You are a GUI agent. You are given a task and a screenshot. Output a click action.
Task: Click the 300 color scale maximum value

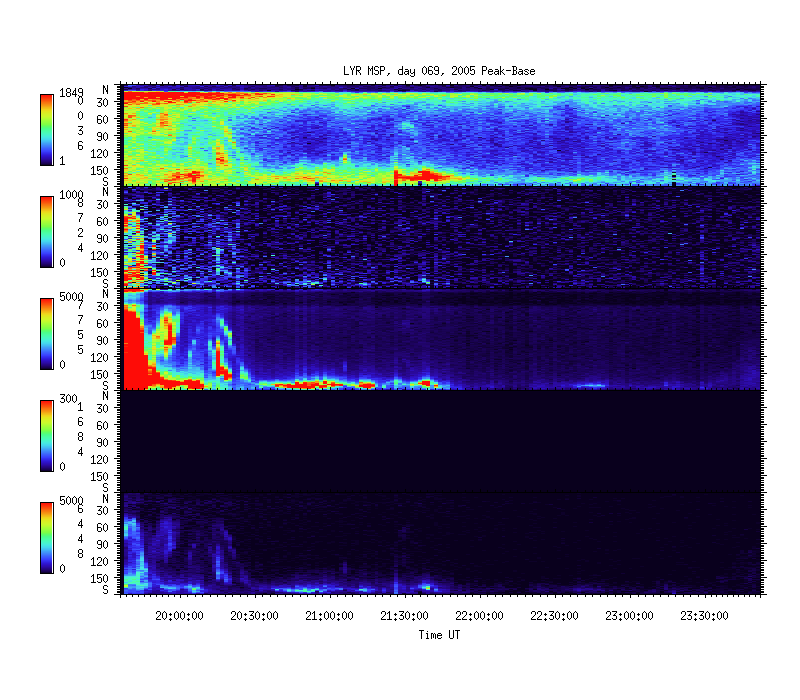(x=68, y=398)
